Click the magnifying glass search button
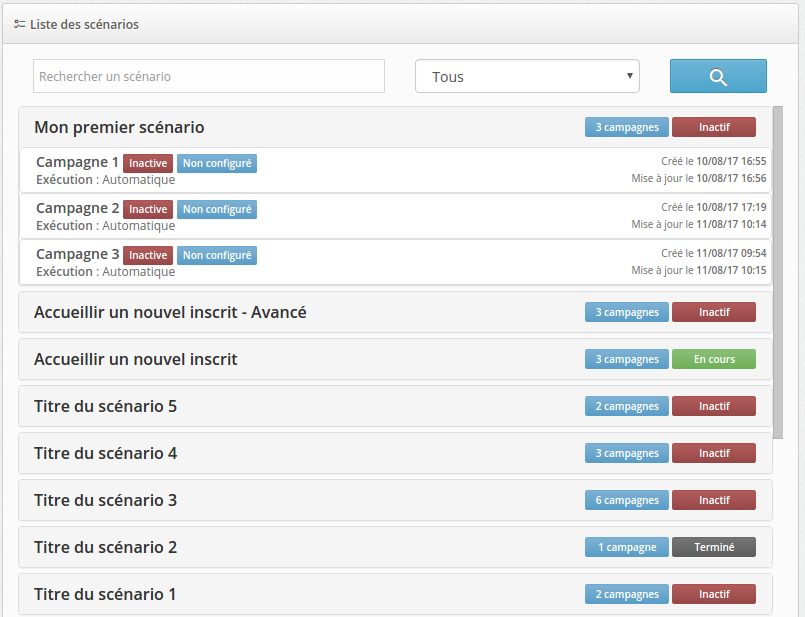Image resolution: width=805 pixels, height=617 pixels. (x=717, y=76)
